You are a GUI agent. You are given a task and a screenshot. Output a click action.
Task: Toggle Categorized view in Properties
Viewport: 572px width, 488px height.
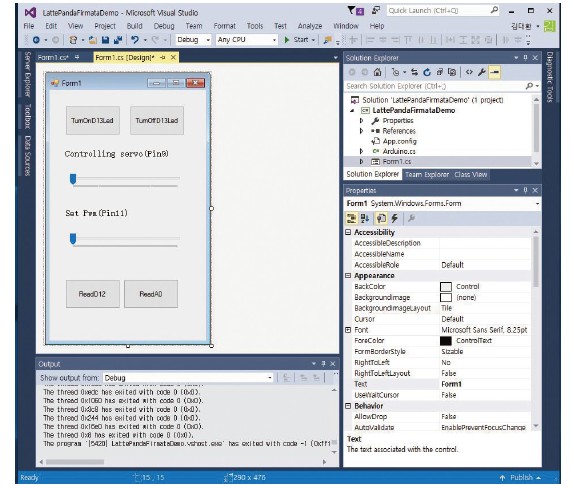pyautogui.click(x=352, y=218)
